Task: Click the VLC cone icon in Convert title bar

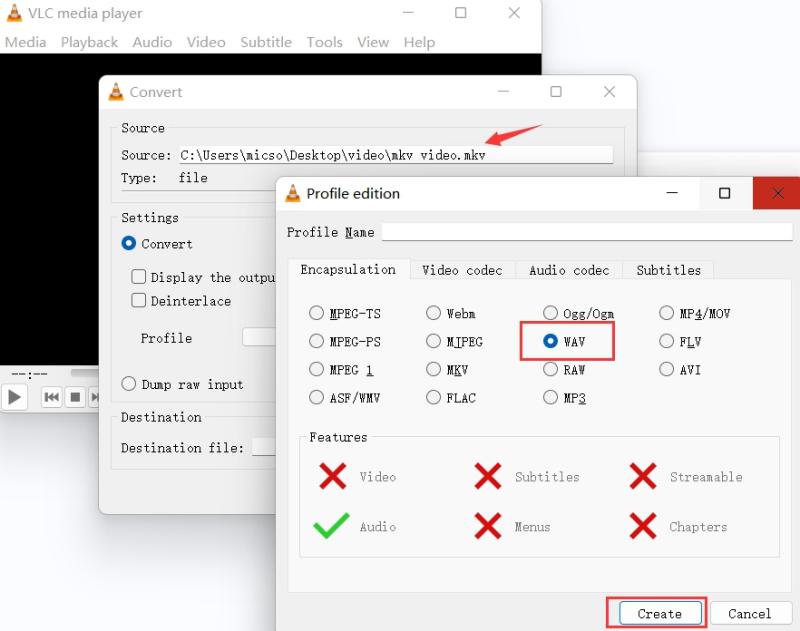Action: click(x=116, y=92)
